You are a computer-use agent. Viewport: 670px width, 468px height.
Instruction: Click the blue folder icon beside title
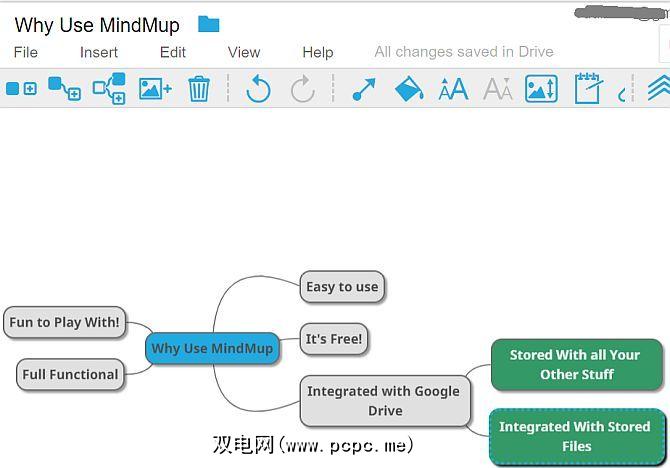click(209, 24)
